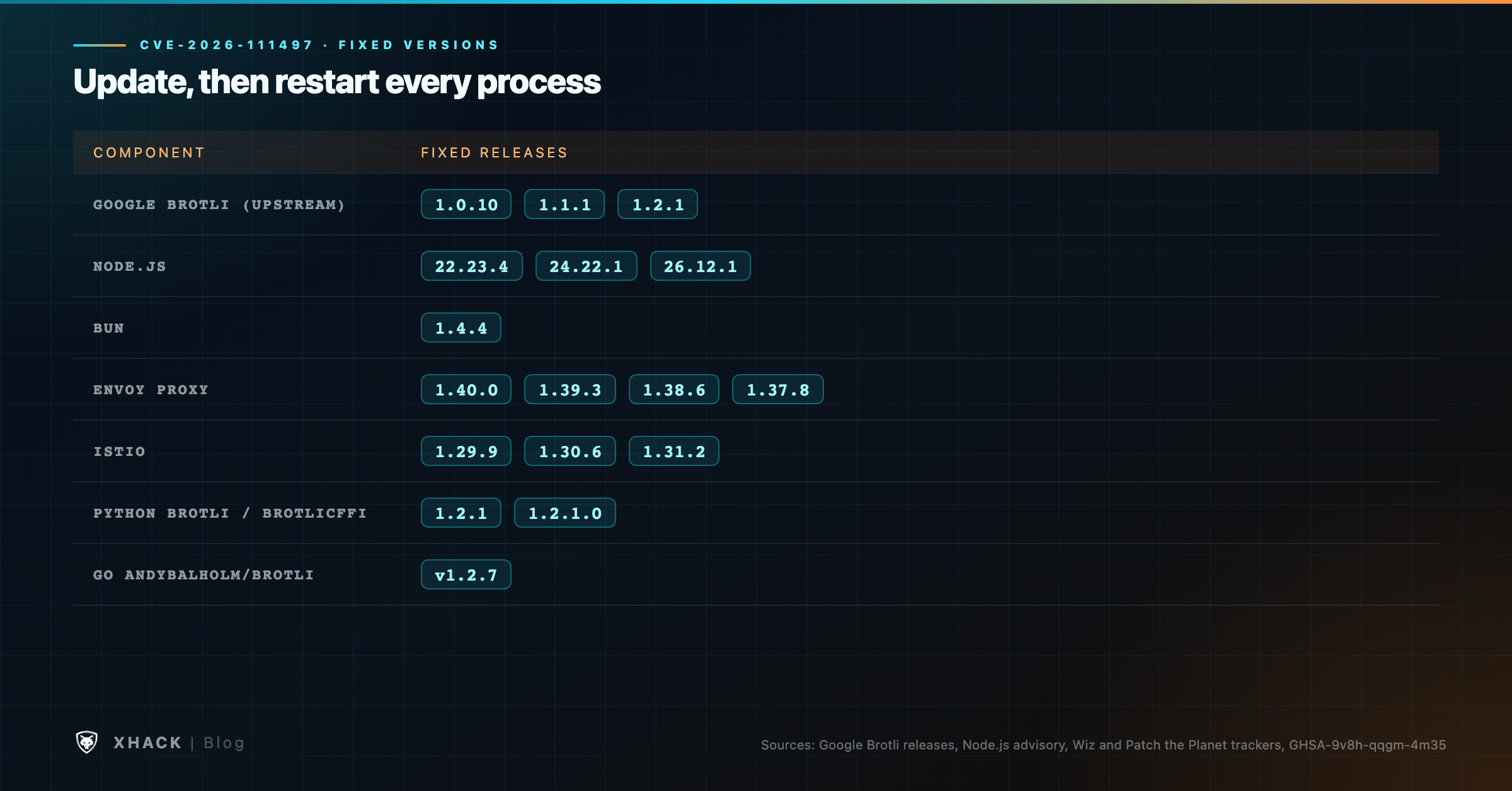Click the 26.12.1 Node.js badge
Image resolution: width=1512 pixels, height=791 pixels.
701,266
